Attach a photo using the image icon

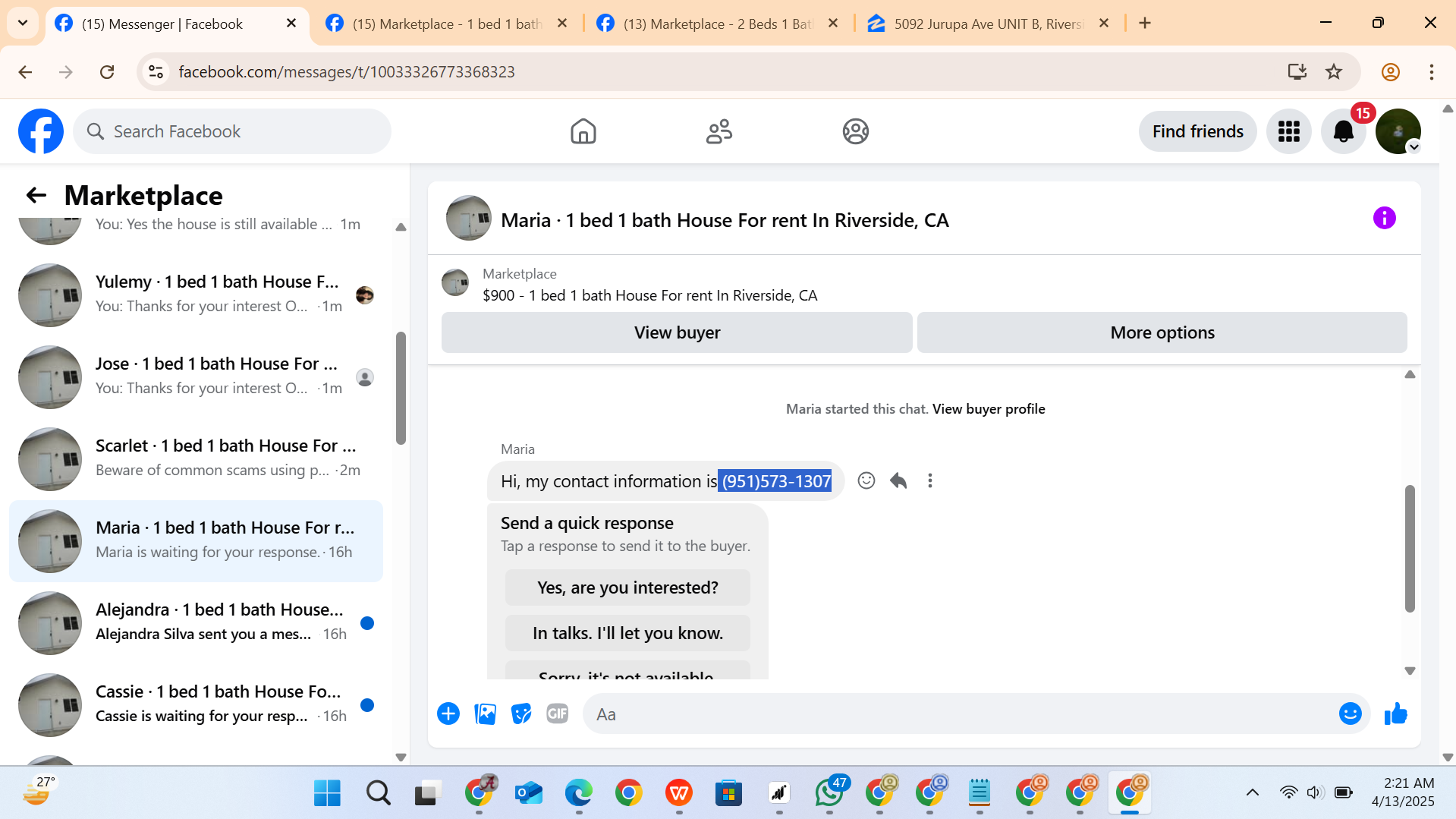pos(485,713)
